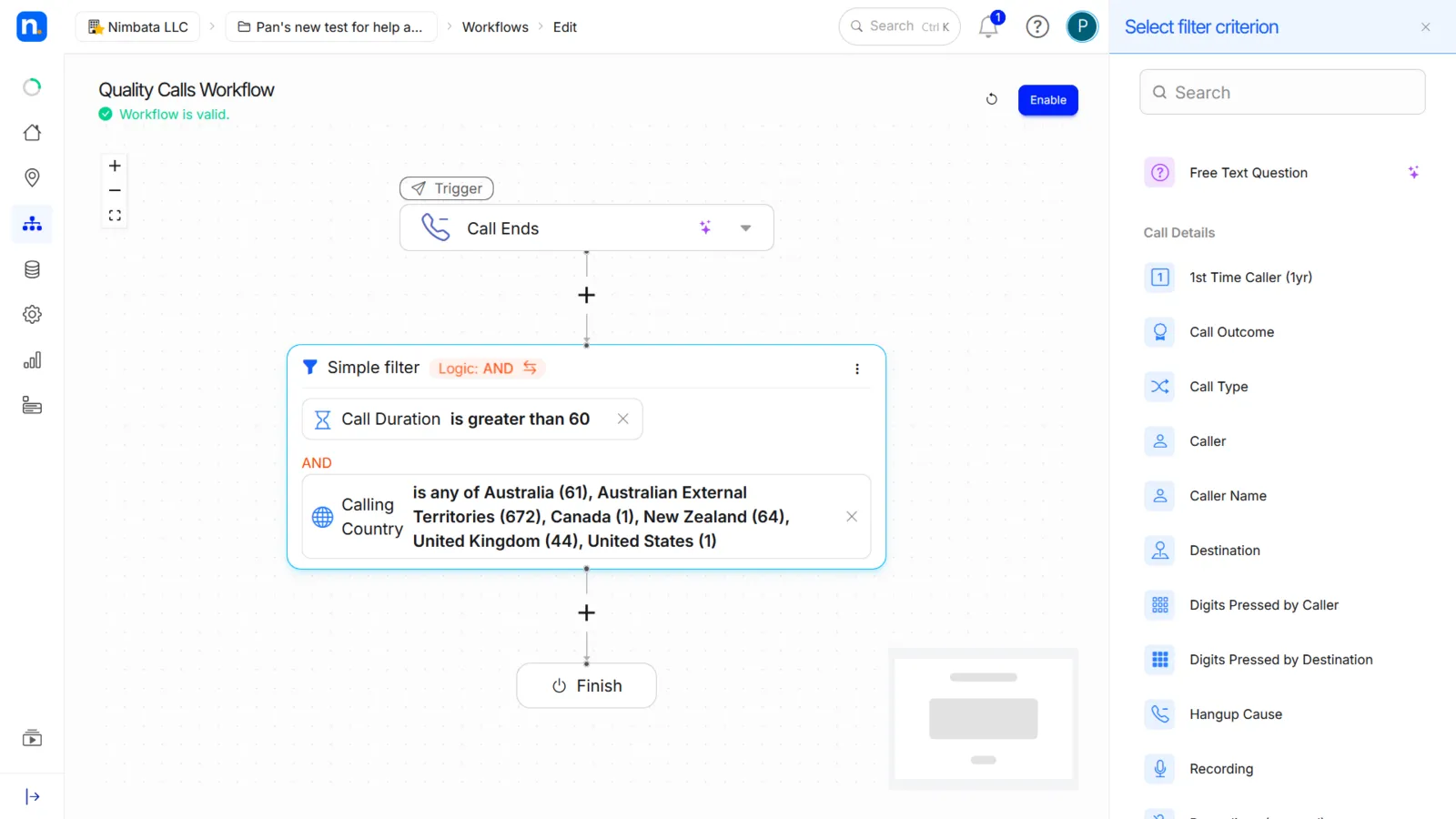This screenshot has width=1456, height=819.
Task: Open the Home sidebar icon
Action: 32,133
